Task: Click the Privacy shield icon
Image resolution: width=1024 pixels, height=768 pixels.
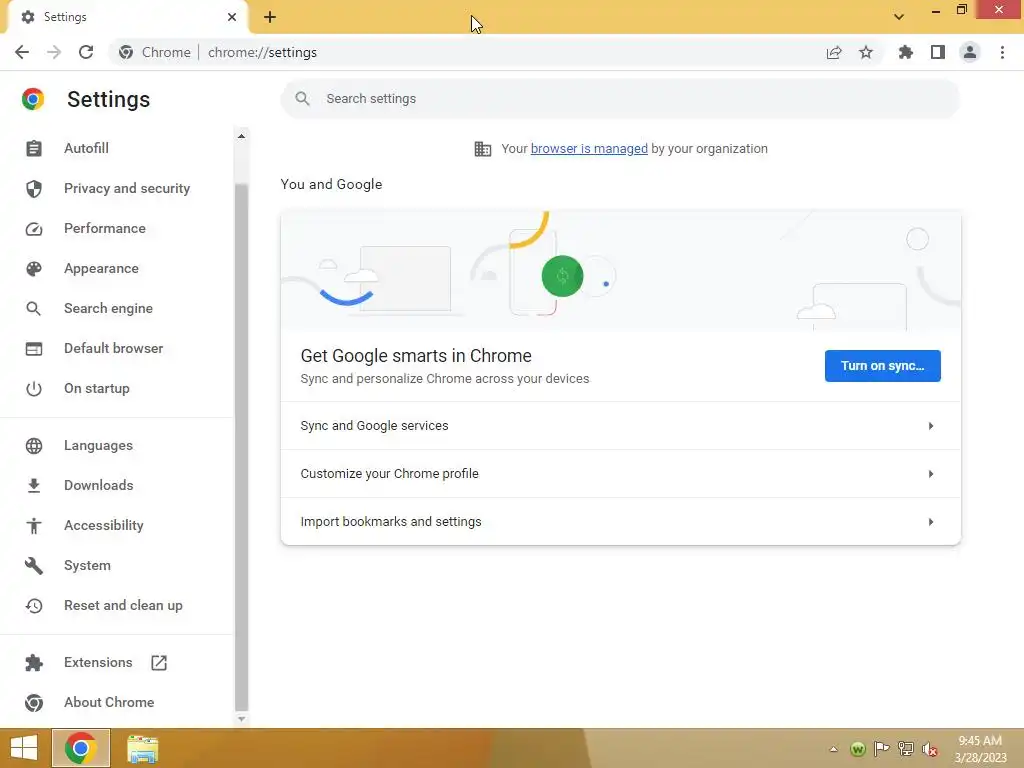Action: (x=34, y=189)
